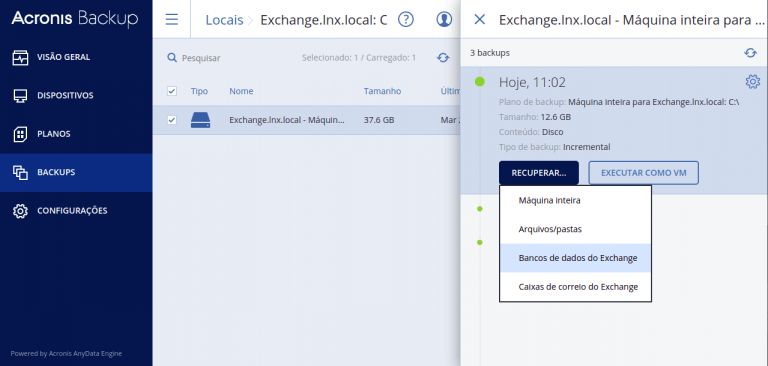Refresh the 3 backups panel

click(x=750, y=53)
